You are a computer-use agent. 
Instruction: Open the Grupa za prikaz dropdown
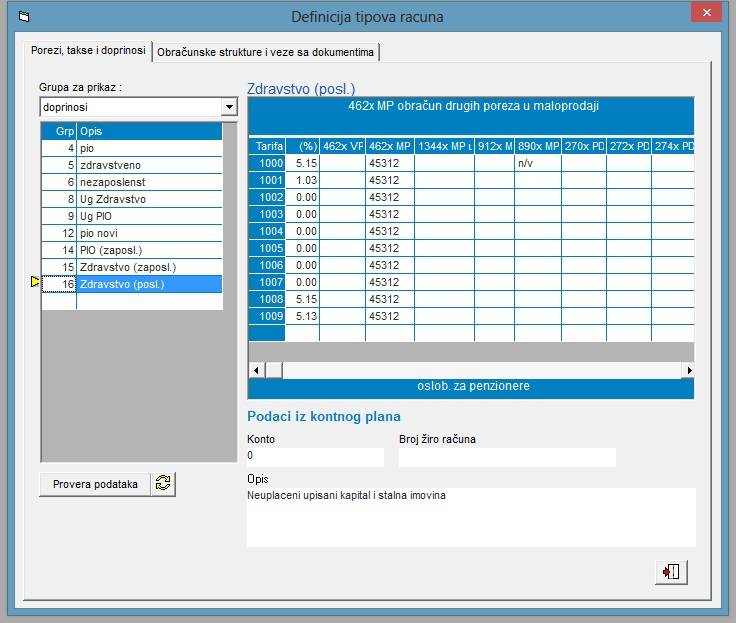tap(229, 106)
